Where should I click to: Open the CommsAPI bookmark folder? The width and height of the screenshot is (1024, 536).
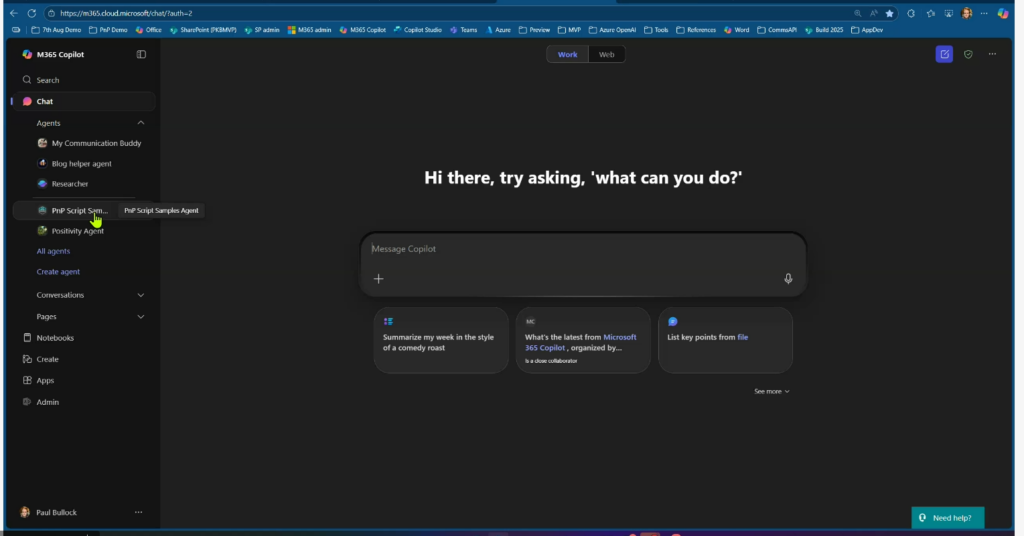pyautogui.click(x=776, y=30)
